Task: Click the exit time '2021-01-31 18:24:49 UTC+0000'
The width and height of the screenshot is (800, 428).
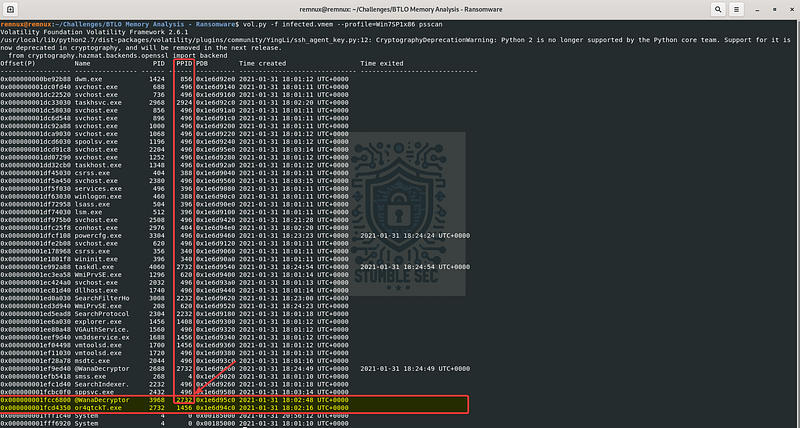Action: click(415, 369)
